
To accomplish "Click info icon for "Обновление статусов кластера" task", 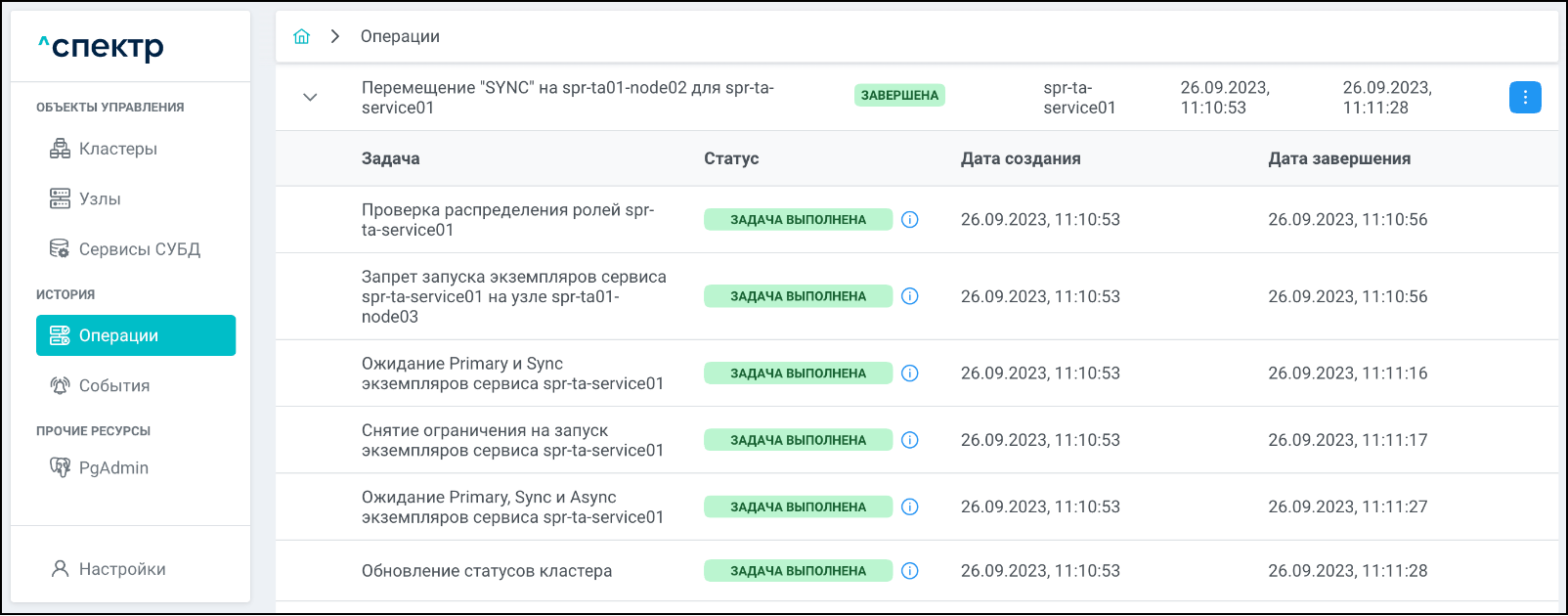I will click(x=909, y=571).
